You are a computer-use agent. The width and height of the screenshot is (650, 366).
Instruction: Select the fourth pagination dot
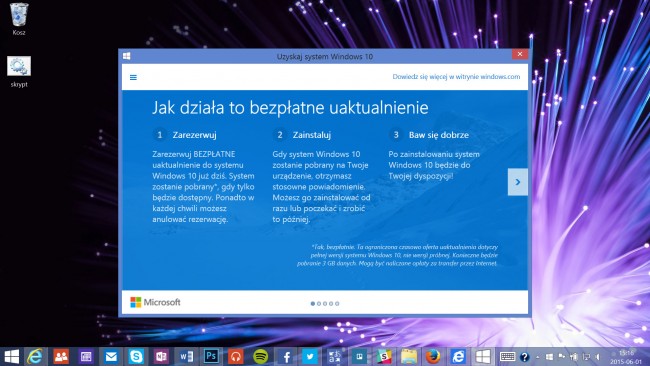coord(331,303)
